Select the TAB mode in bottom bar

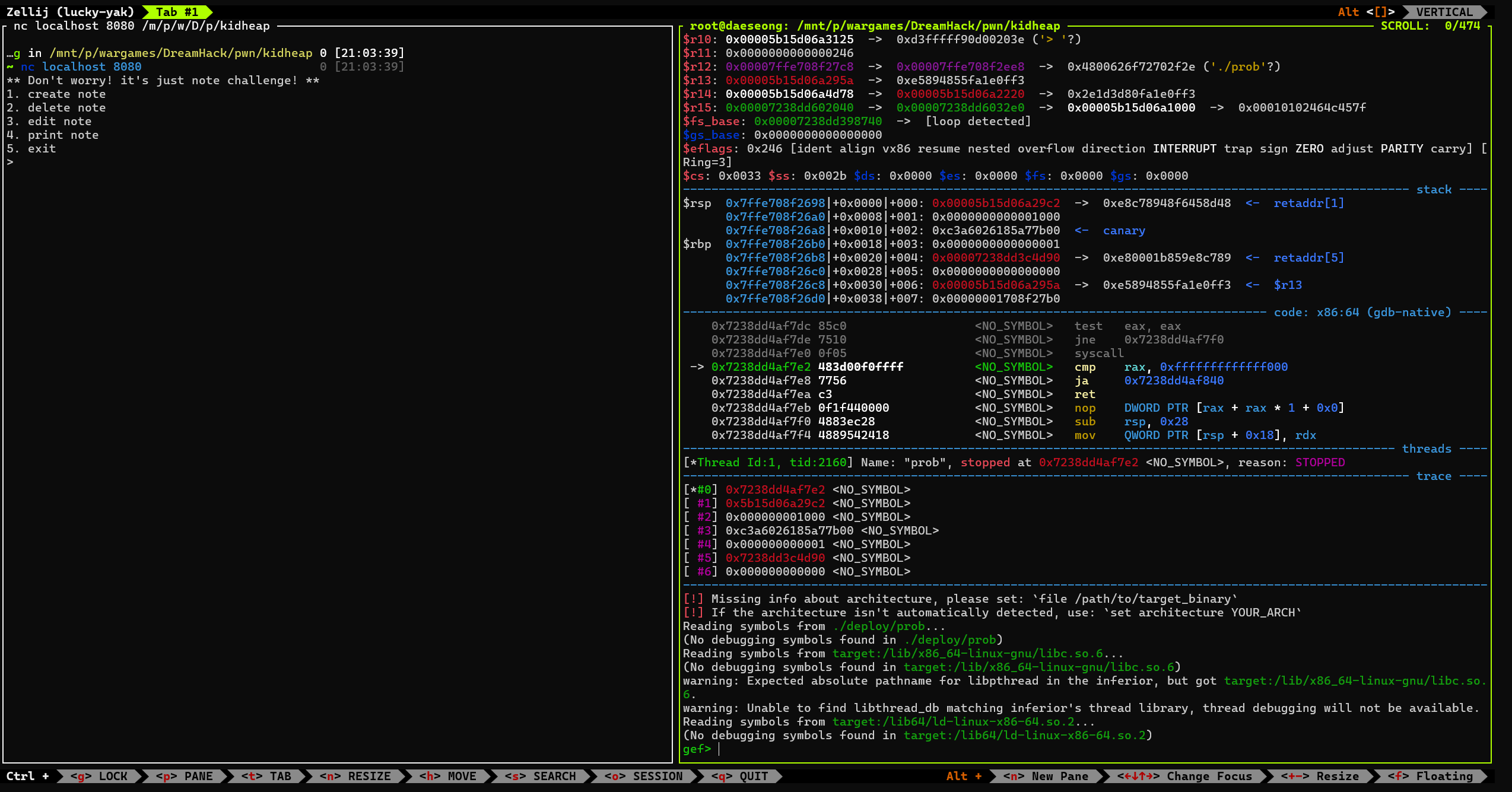266,776
